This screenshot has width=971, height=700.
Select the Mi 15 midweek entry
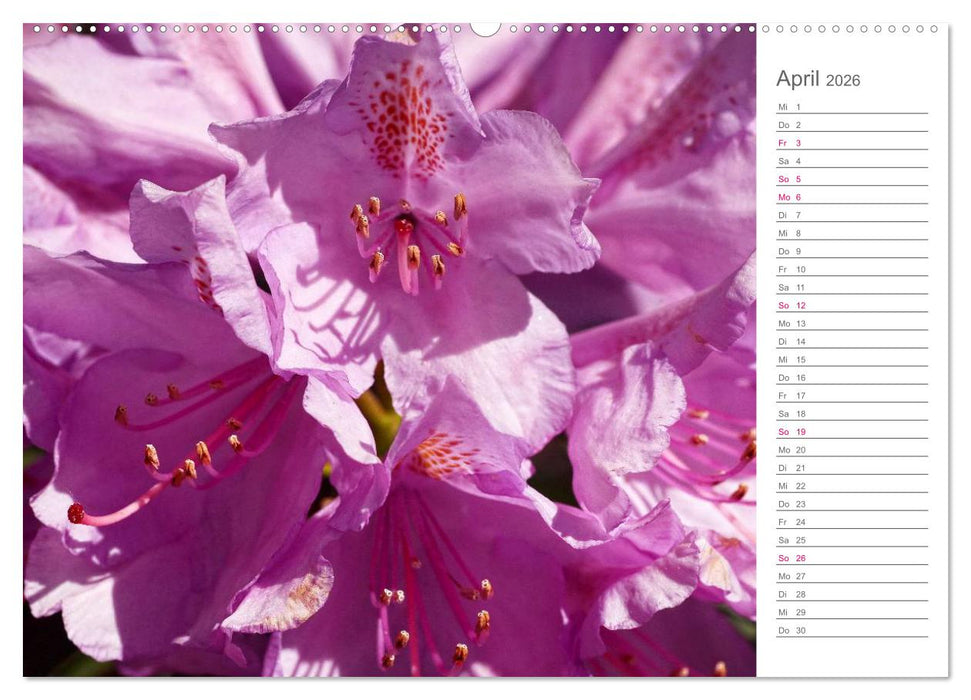click(x=790, y=359)
